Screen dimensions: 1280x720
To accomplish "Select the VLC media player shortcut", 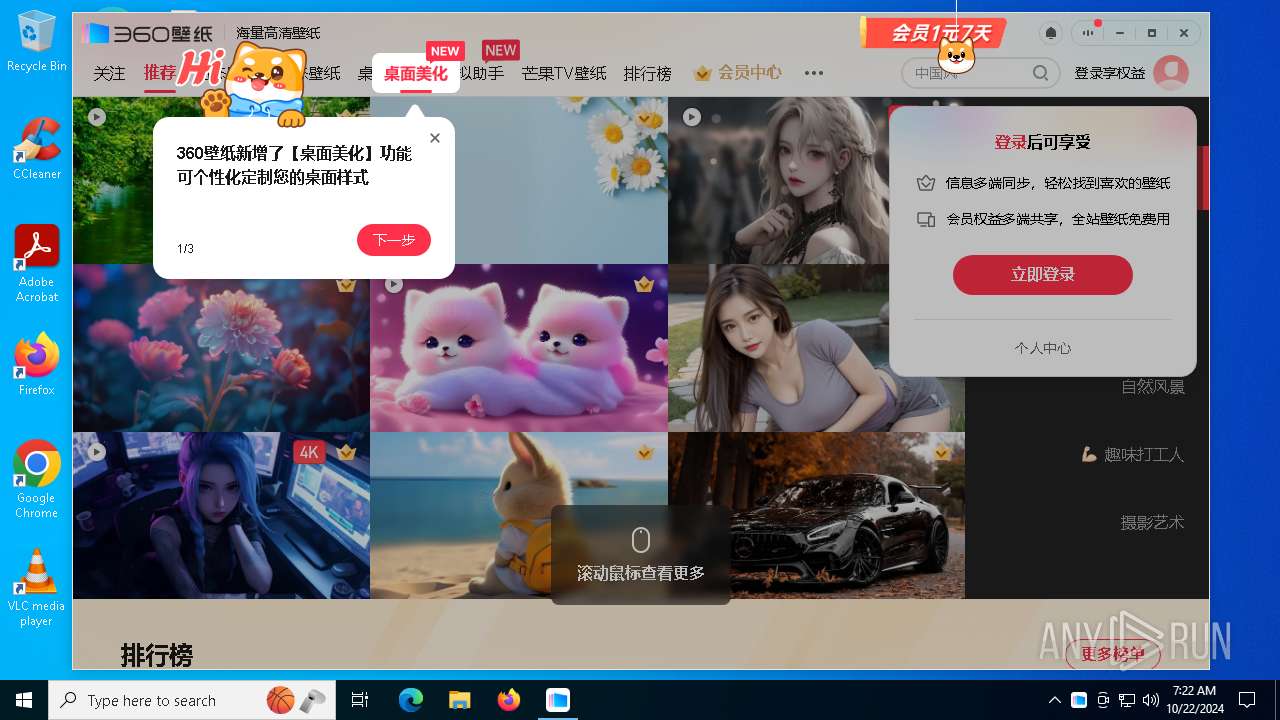I will tap(36, 588).
